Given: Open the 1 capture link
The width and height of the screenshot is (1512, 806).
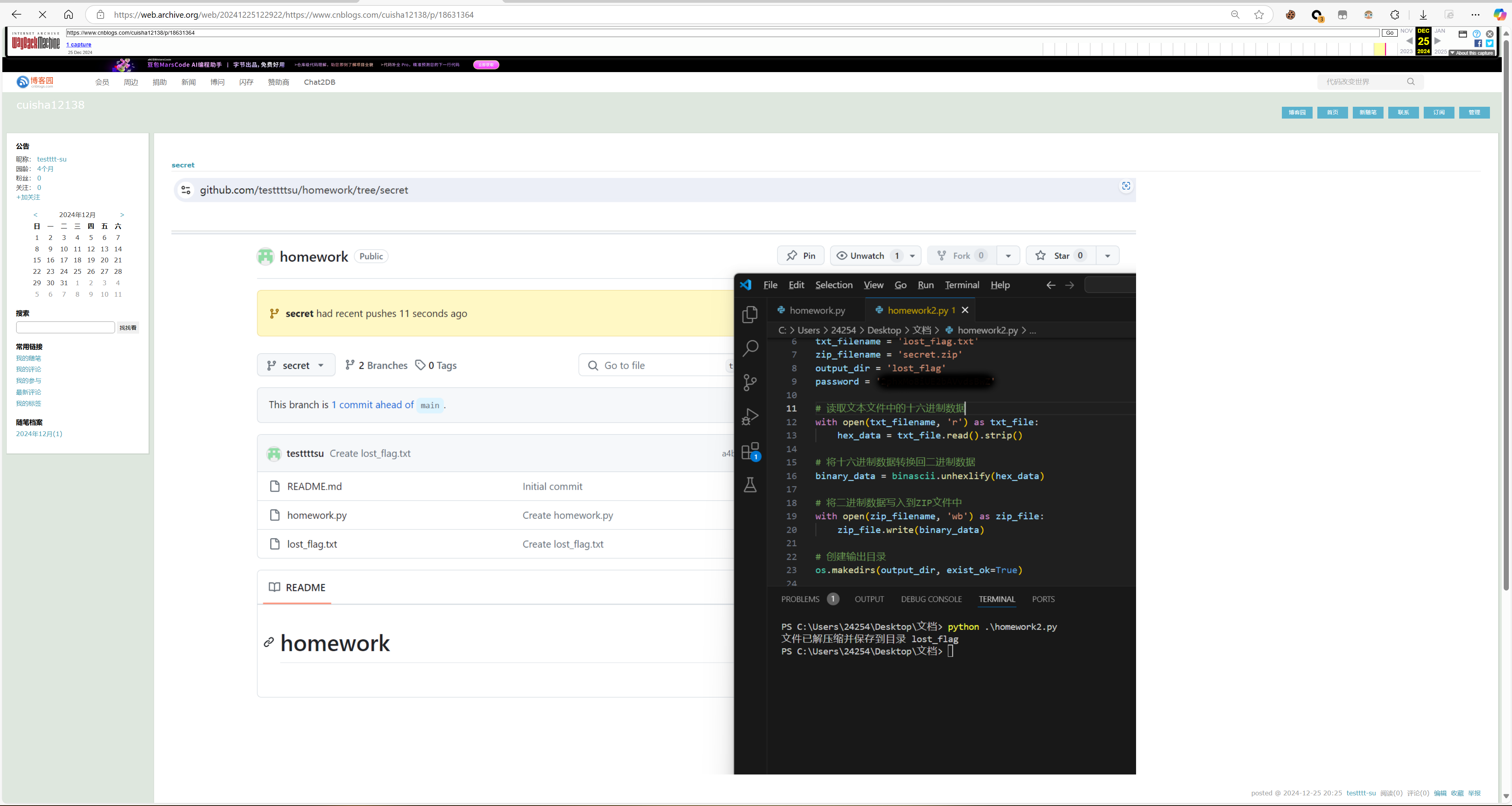Looking at the screenshot, I should click(x=79, y=45).
